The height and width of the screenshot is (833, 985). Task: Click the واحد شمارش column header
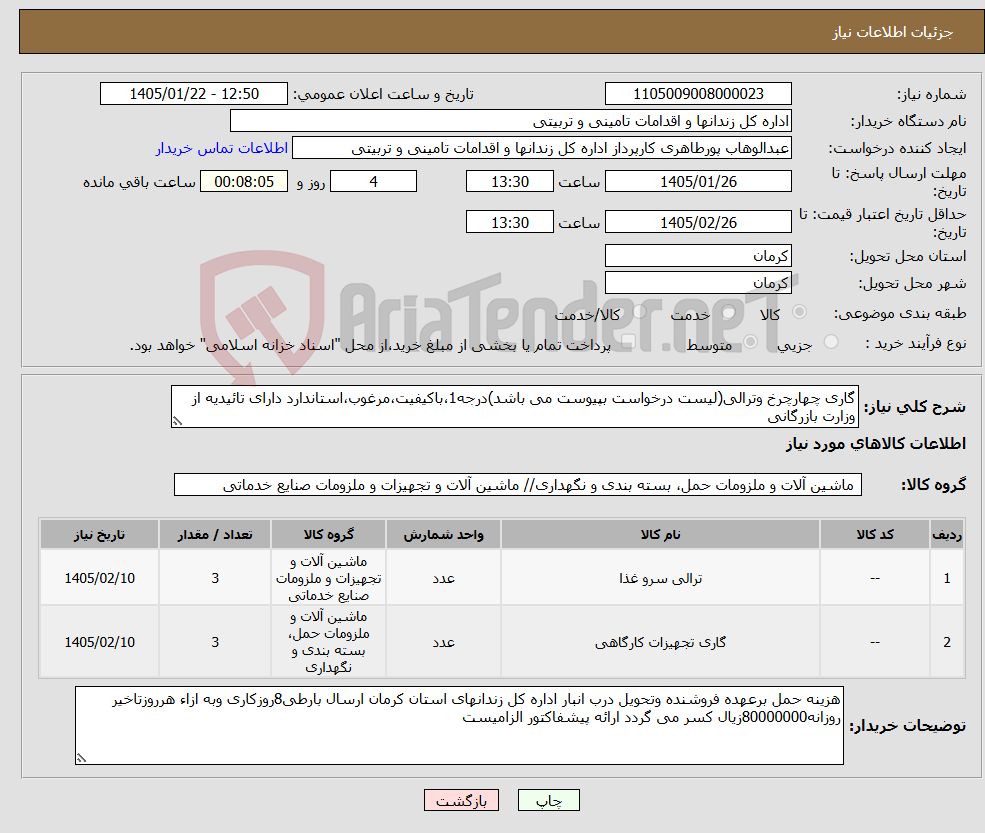(444, 535)
